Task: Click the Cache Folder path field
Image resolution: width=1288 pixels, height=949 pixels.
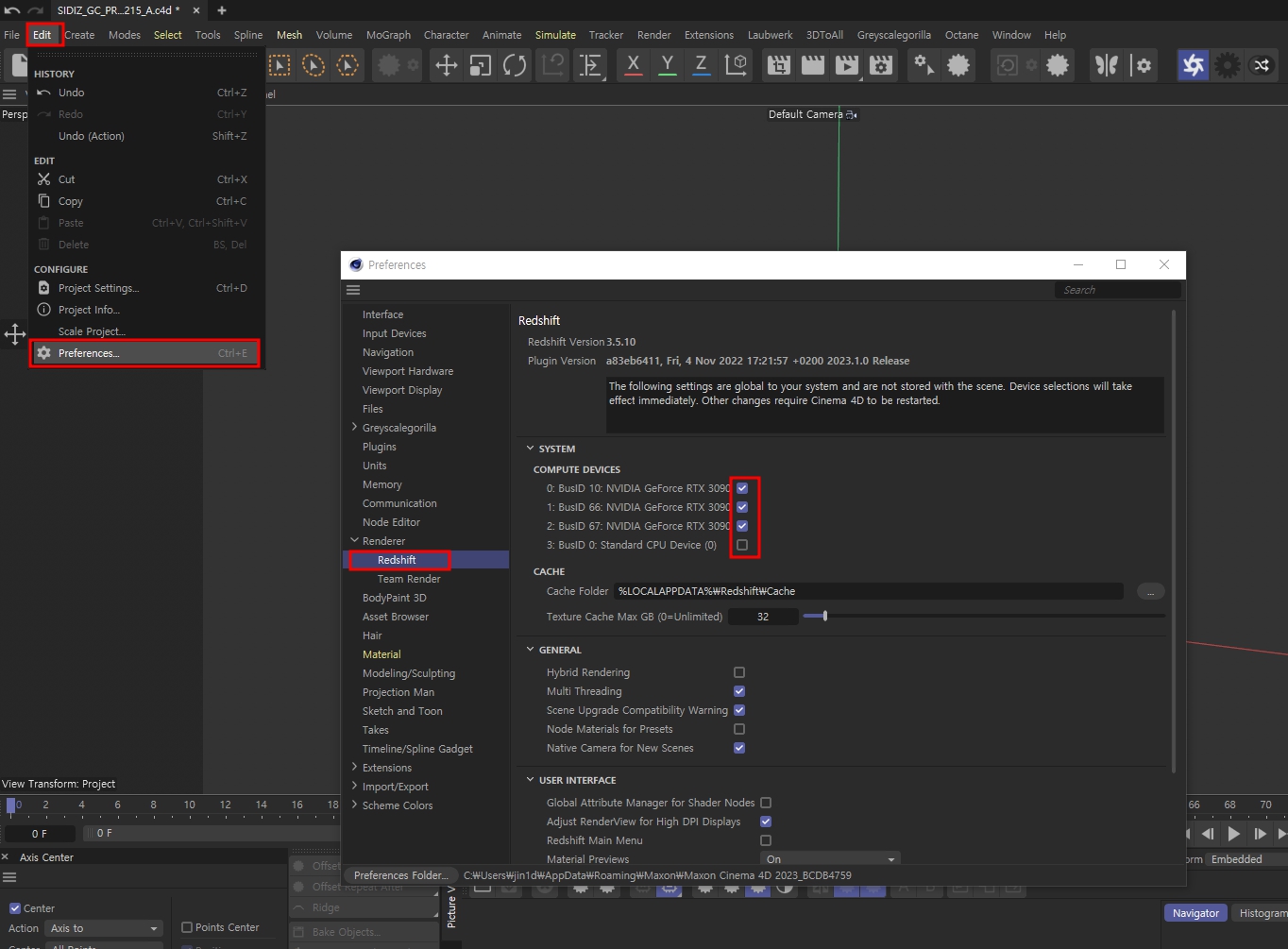Action: (x=869, y=591)
